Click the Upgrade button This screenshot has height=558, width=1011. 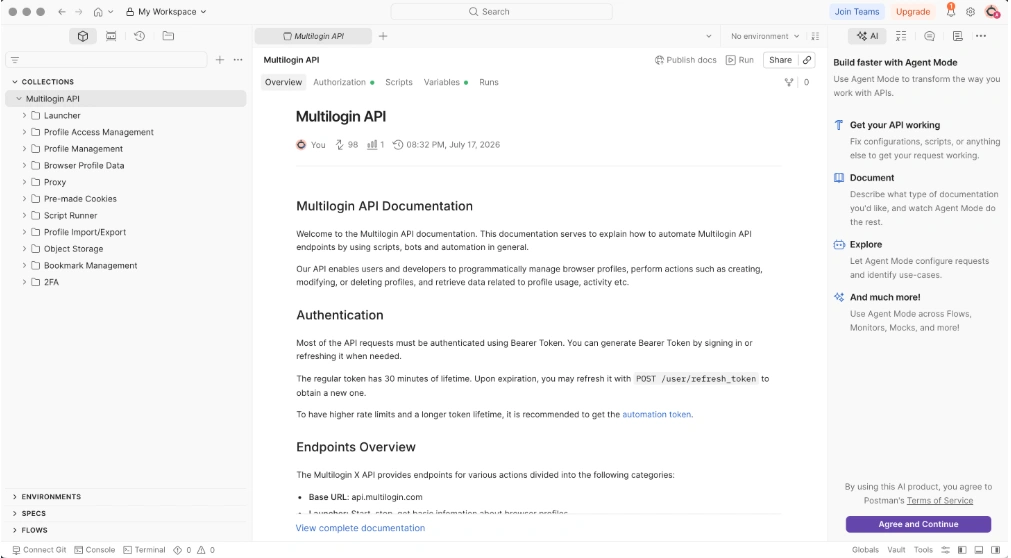[912, 12]
